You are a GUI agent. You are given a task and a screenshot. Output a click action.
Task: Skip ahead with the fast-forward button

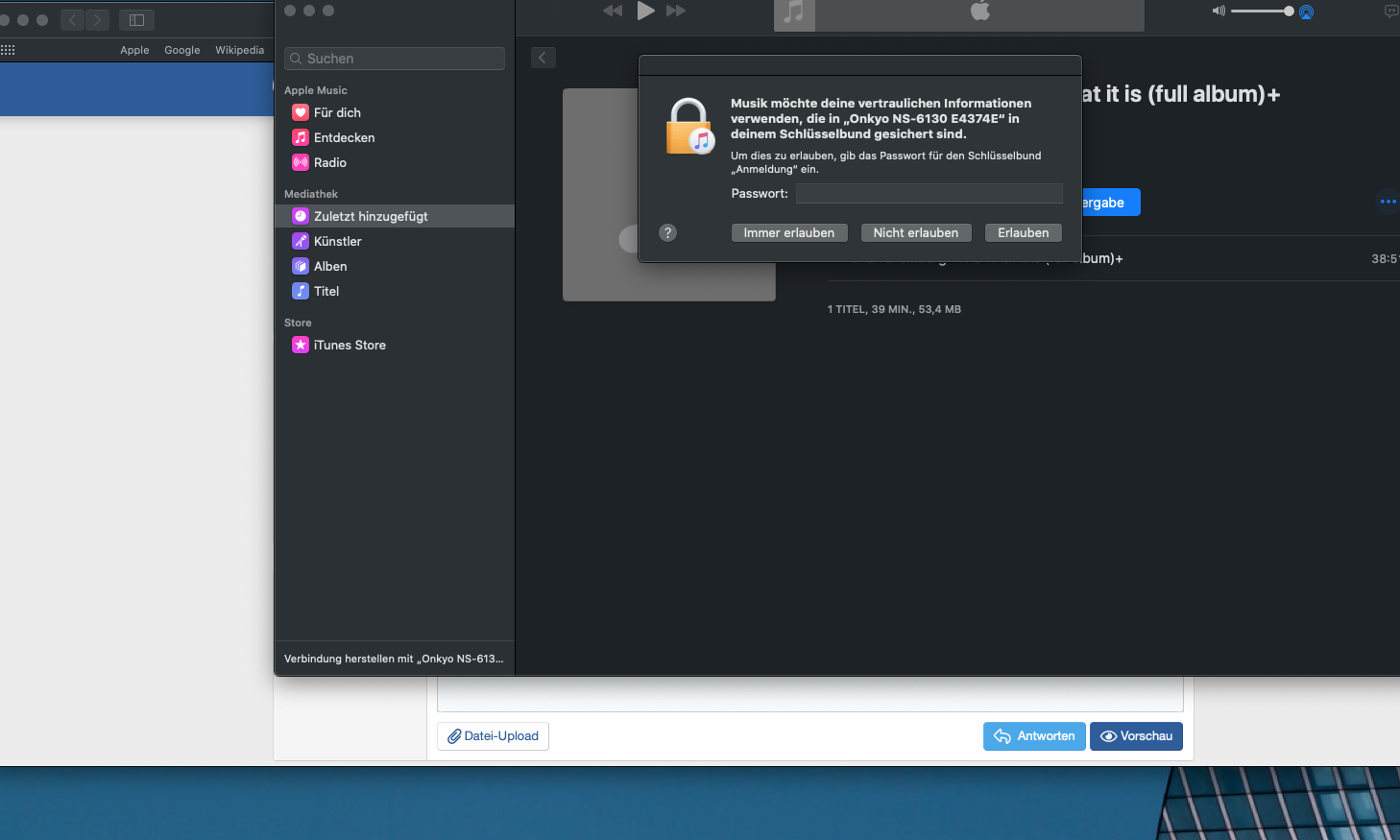[676, 11]
